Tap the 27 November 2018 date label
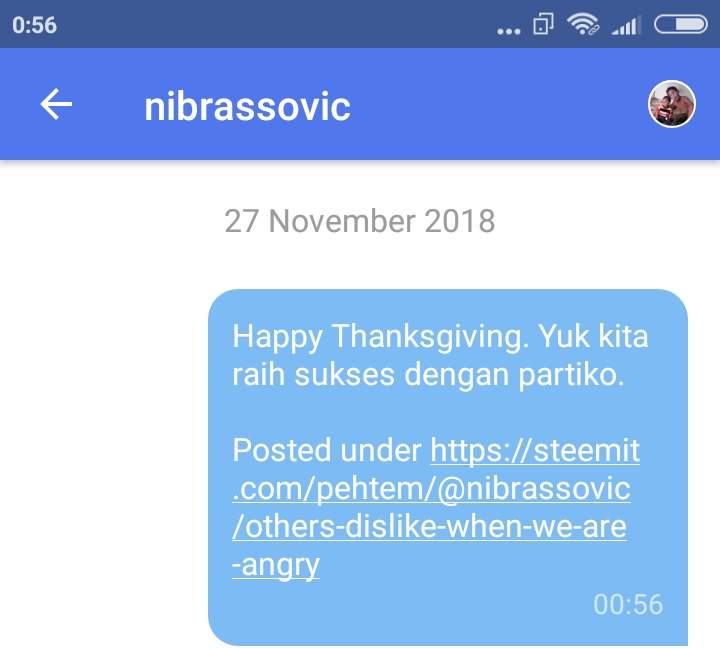720x648 pixels. (360, 221)
